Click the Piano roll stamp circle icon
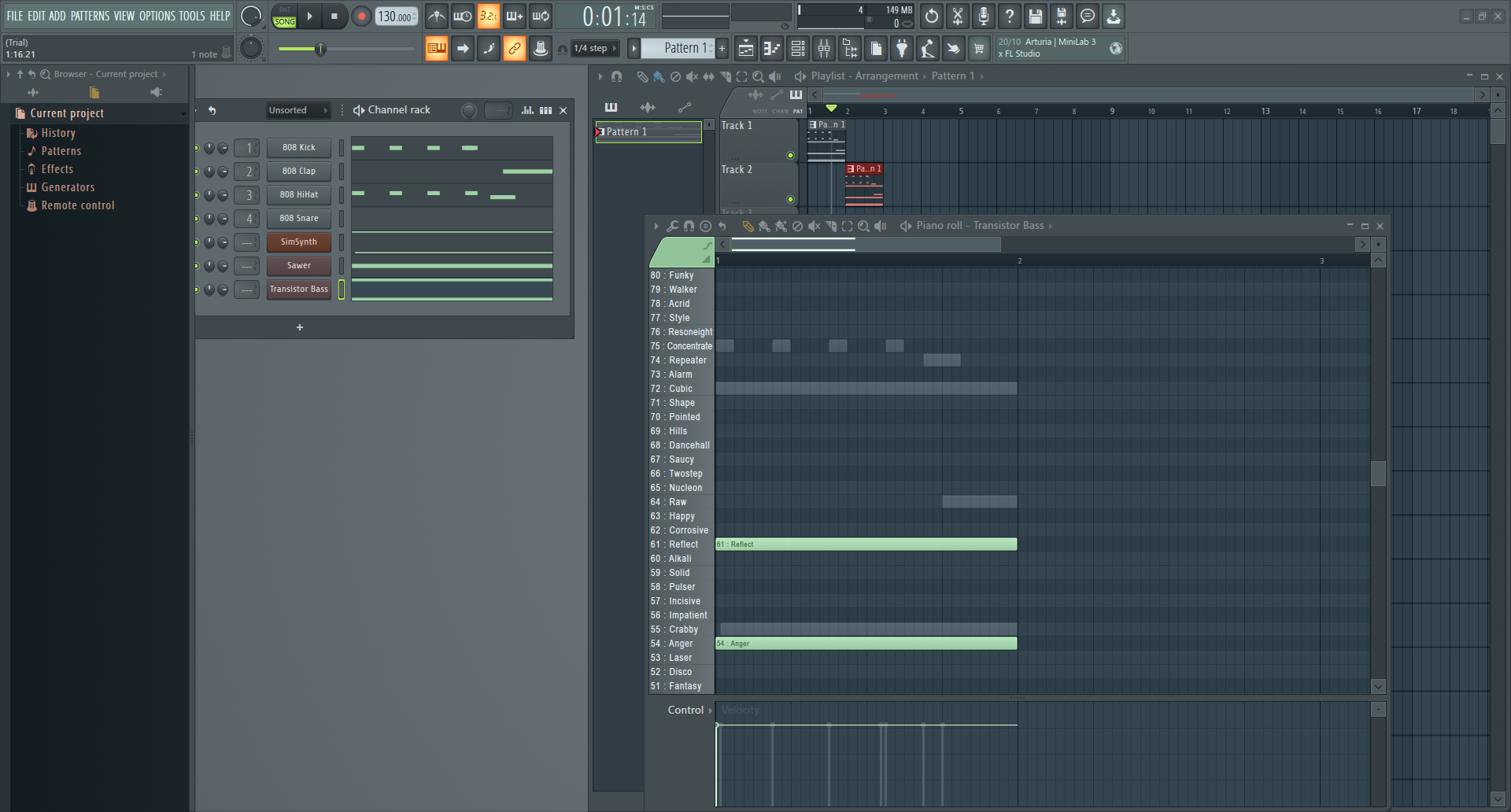This screenshot has width=1511, height=812. 705,226
